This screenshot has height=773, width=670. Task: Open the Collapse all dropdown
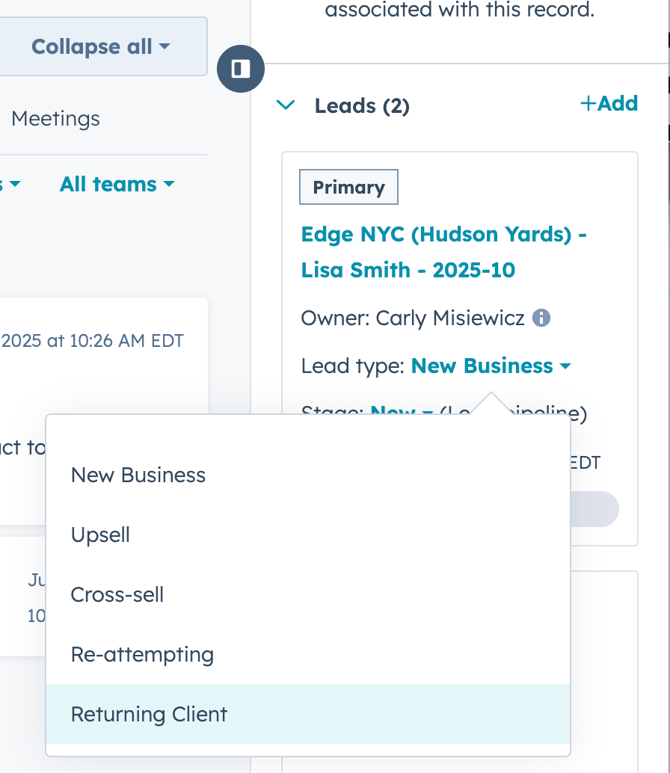100,47
